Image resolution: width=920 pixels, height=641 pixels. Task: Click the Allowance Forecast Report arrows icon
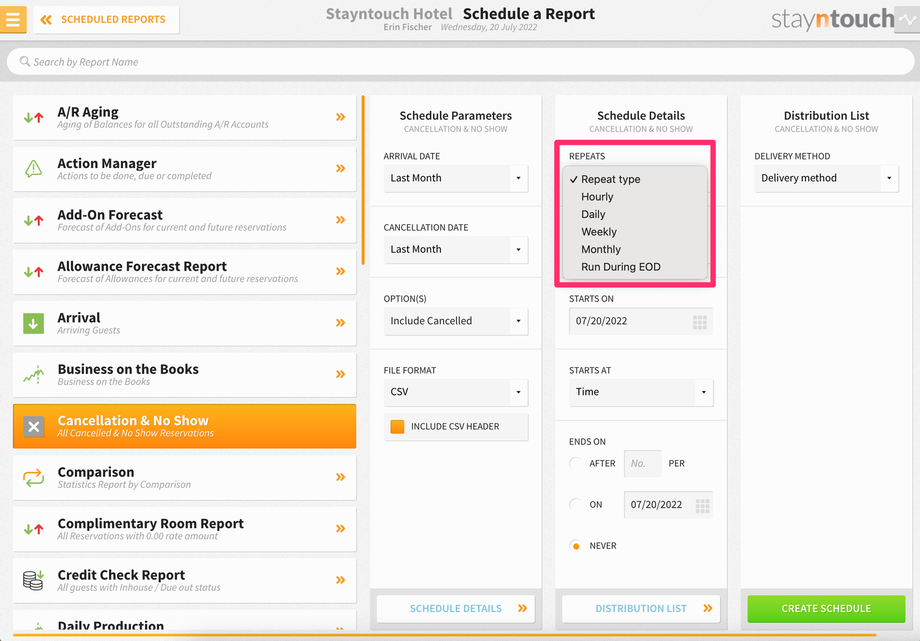coord(33,272)
